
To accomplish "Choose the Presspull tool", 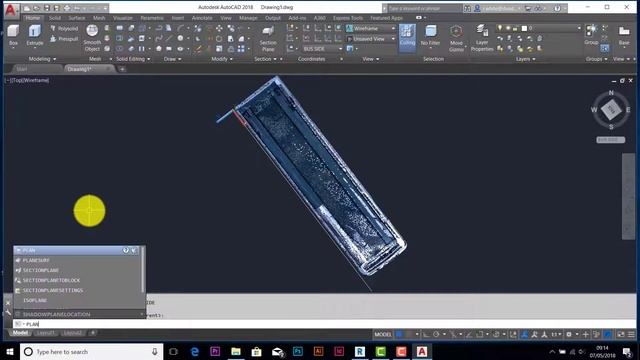I will coord(64,39).
